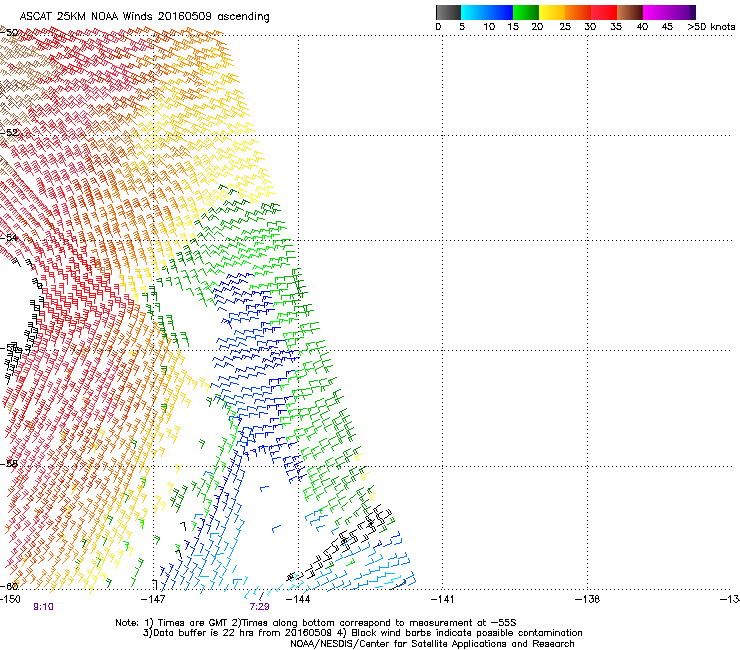Click the '-141' longitude axis label
The image size is (740, 650).
point(442,599)
